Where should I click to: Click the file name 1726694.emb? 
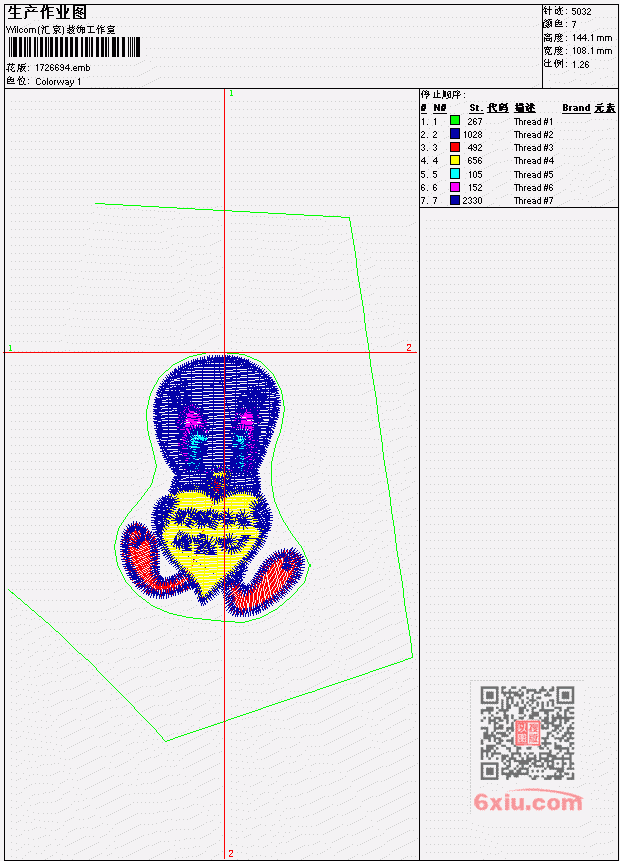pos(63,68)
